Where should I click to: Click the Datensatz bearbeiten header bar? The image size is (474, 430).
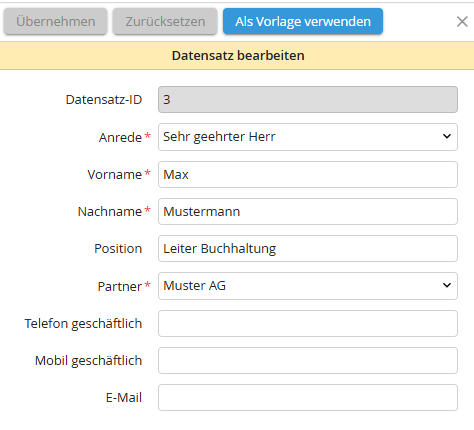[x=237, y=55]
